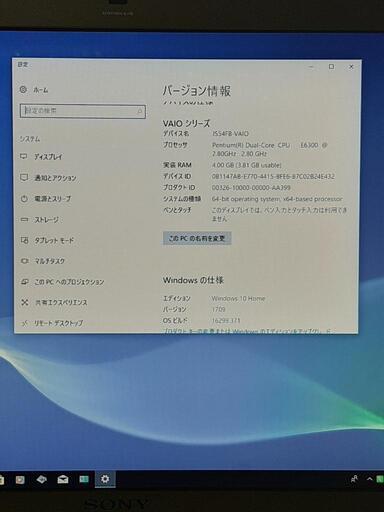Click Windows 10 Home edition value

point(238,298)
